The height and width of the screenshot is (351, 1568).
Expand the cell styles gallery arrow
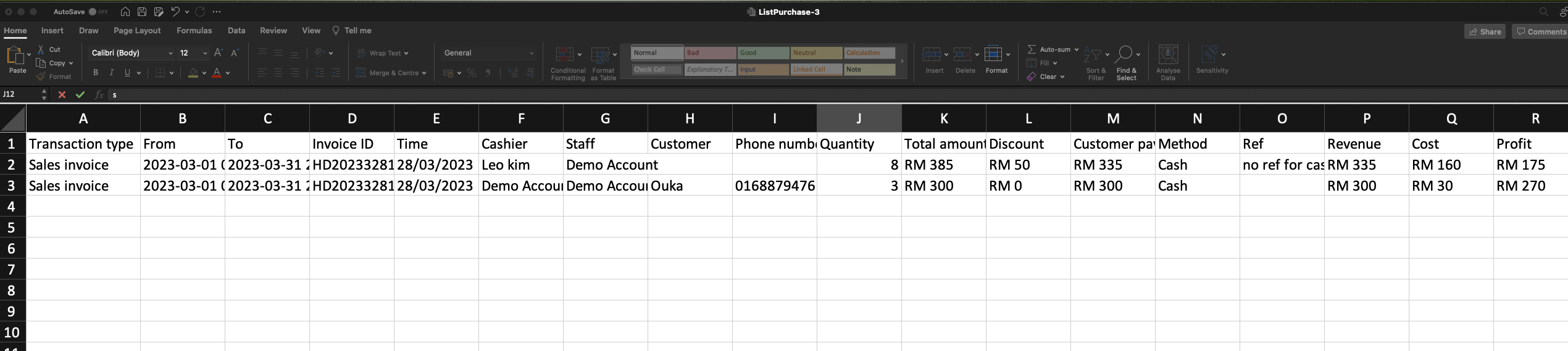point(902,61)
